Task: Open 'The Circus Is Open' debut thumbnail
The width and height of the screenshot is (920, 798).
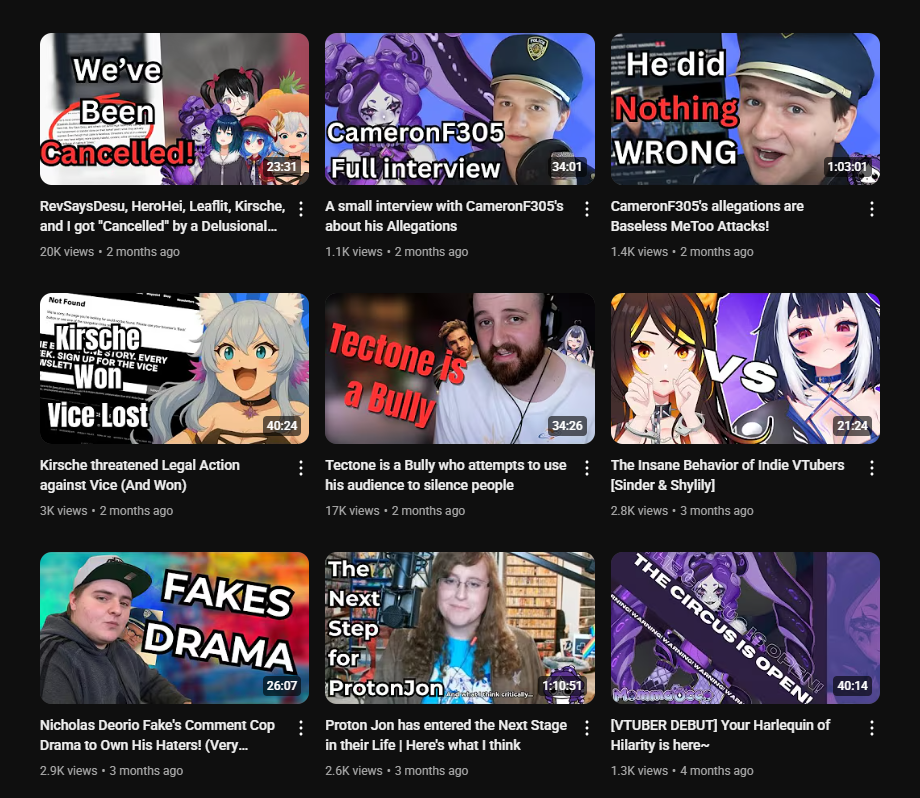Action: [x=745, y=628]
